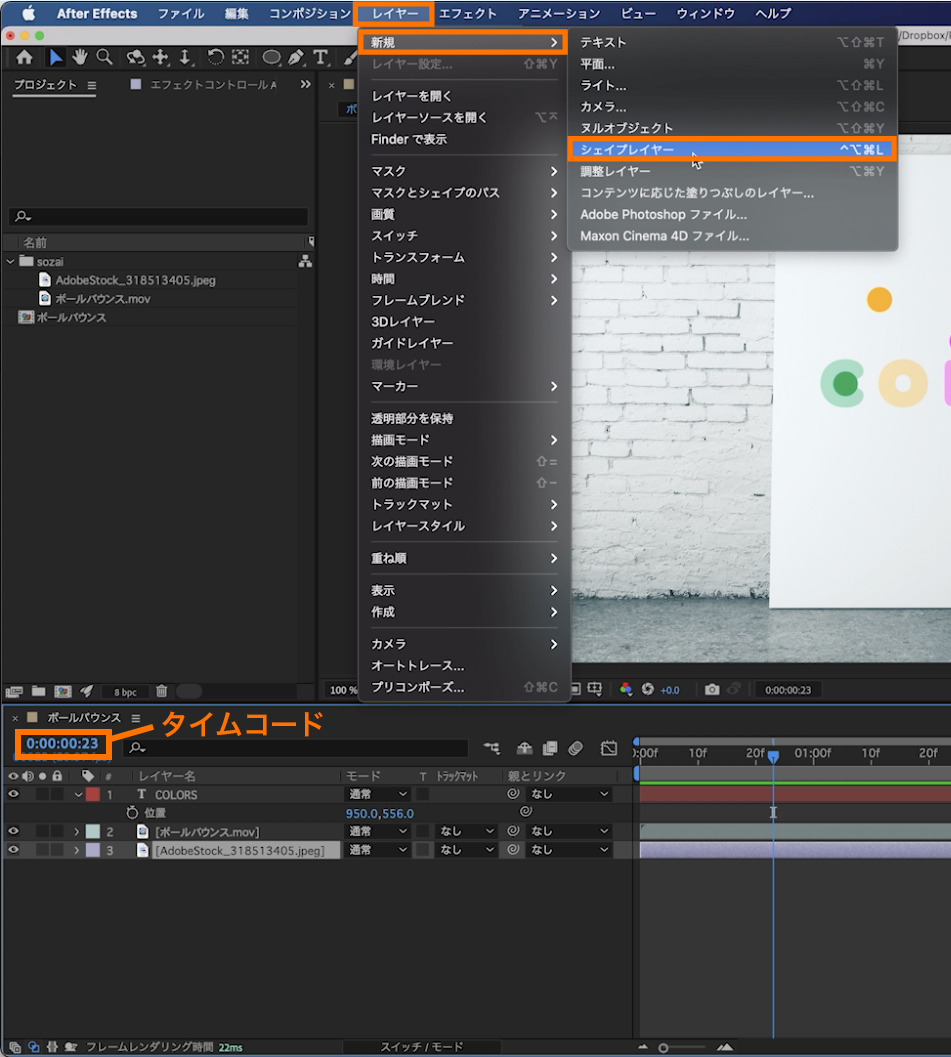This screenshot has width=951, height=1057.
Task: Switch to the プロジェクト panel tab
Action: tap(46, 85)
